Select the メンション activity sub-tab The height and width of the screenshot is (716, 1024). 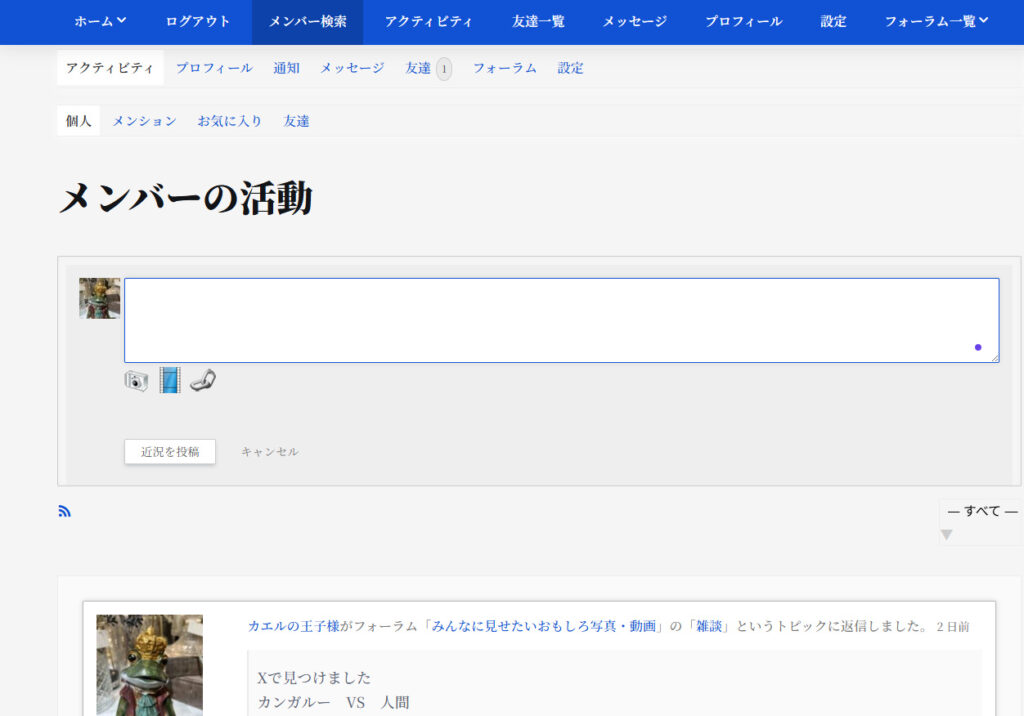click(x=144, y=120)
